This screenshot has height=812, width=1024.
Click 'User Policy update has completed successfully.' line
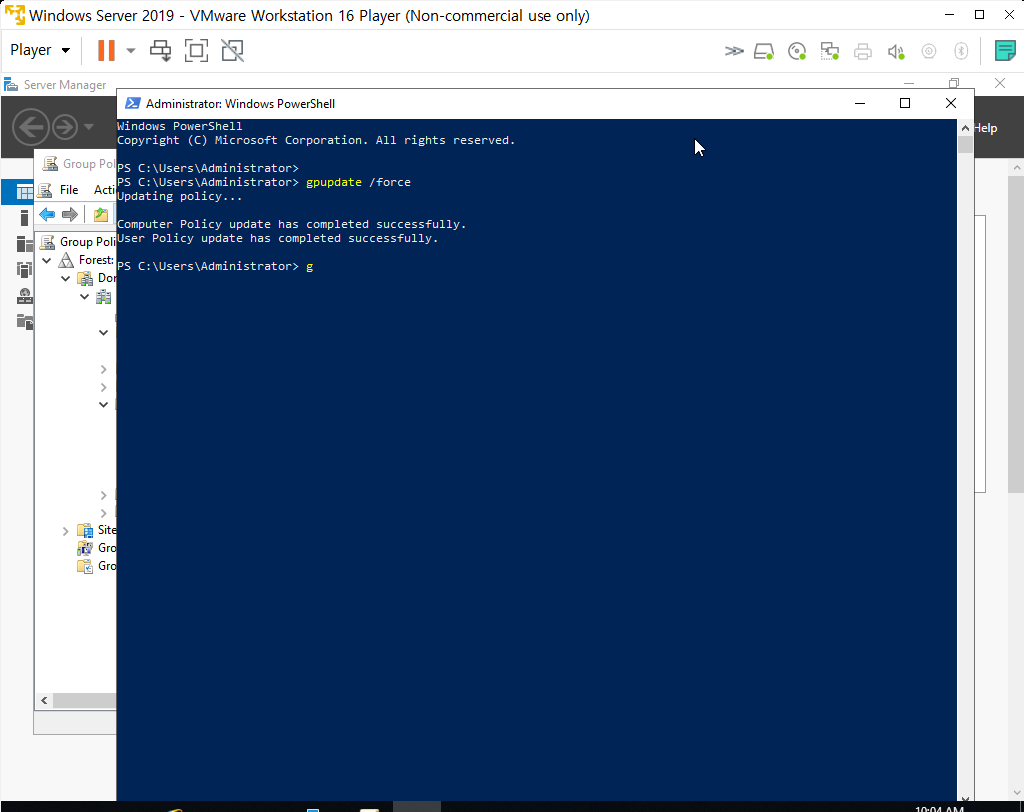pos(278,238)
